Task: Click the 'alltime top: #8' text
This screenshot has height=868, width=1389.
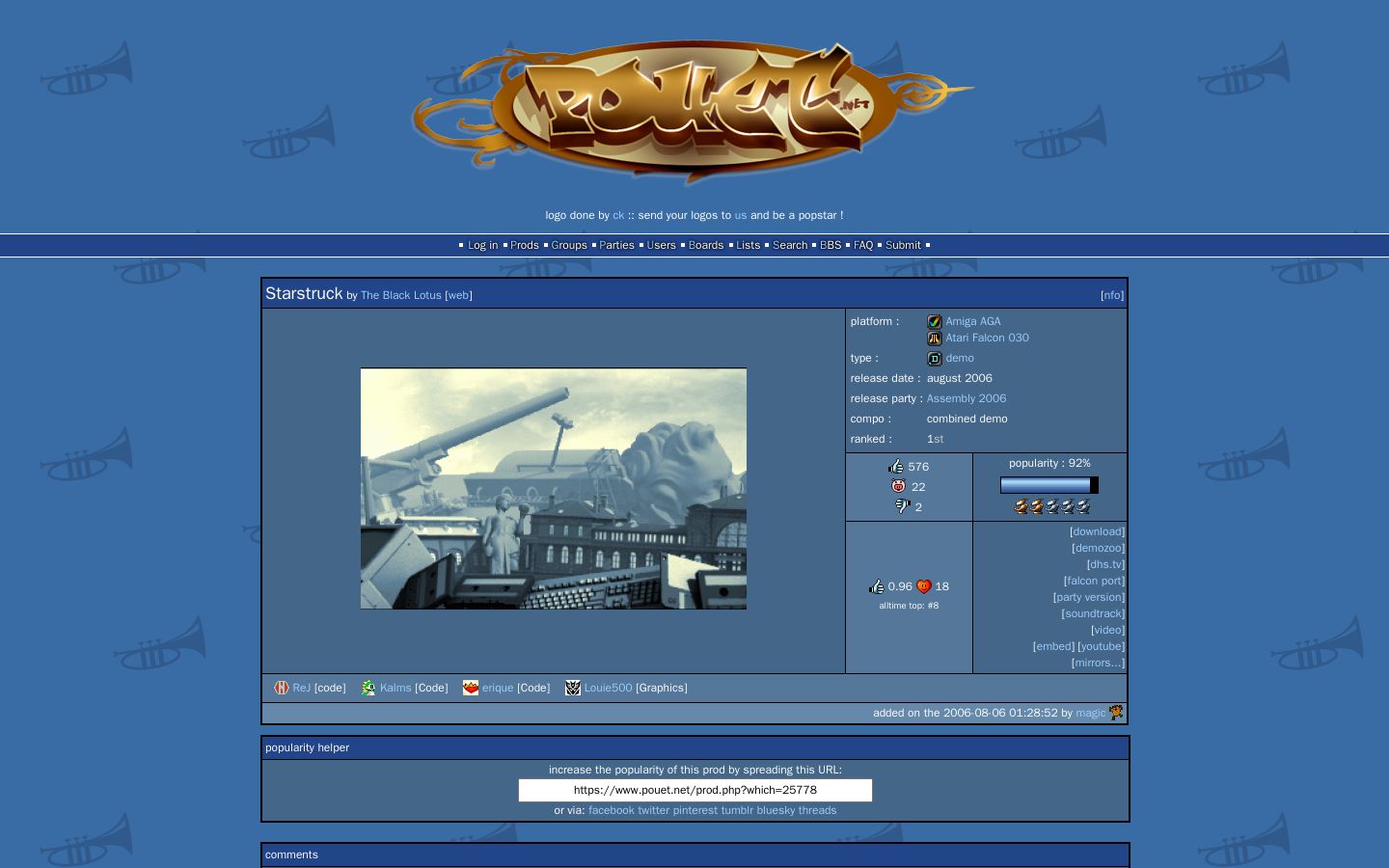Action: [x=909, y=606]
